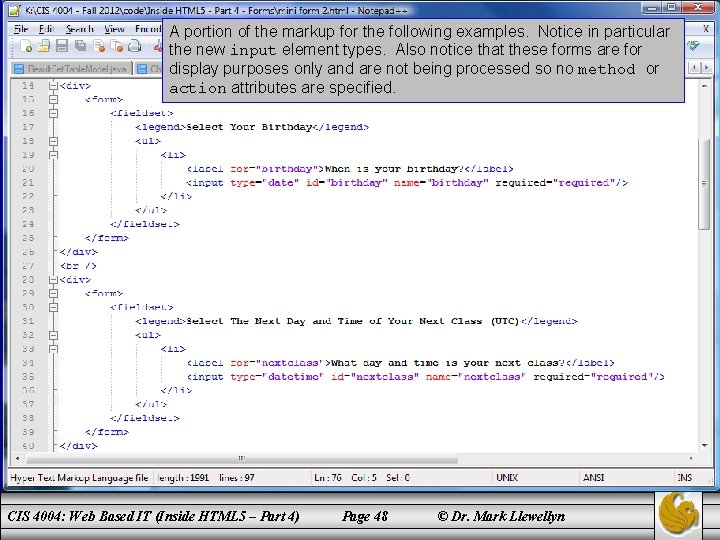Open the File menu
720x540 pixels.
pos(21,29)
